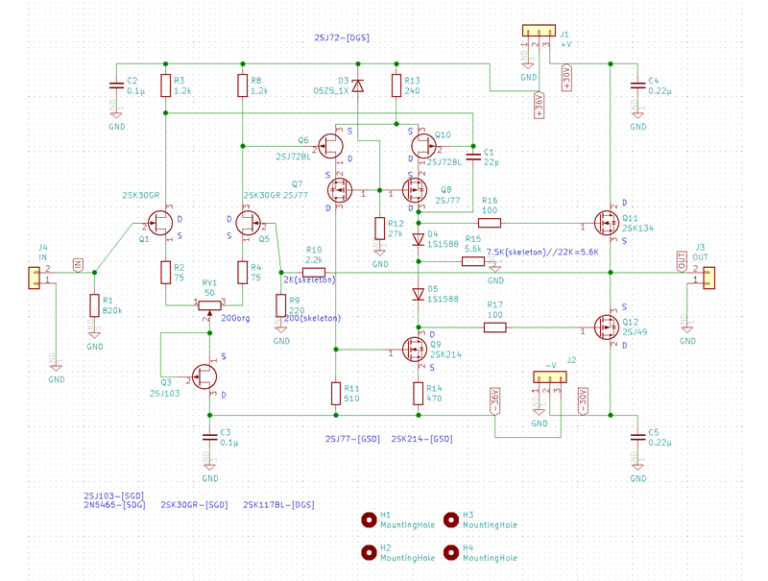Click the J3 OUT output connector

click(708, 277)
